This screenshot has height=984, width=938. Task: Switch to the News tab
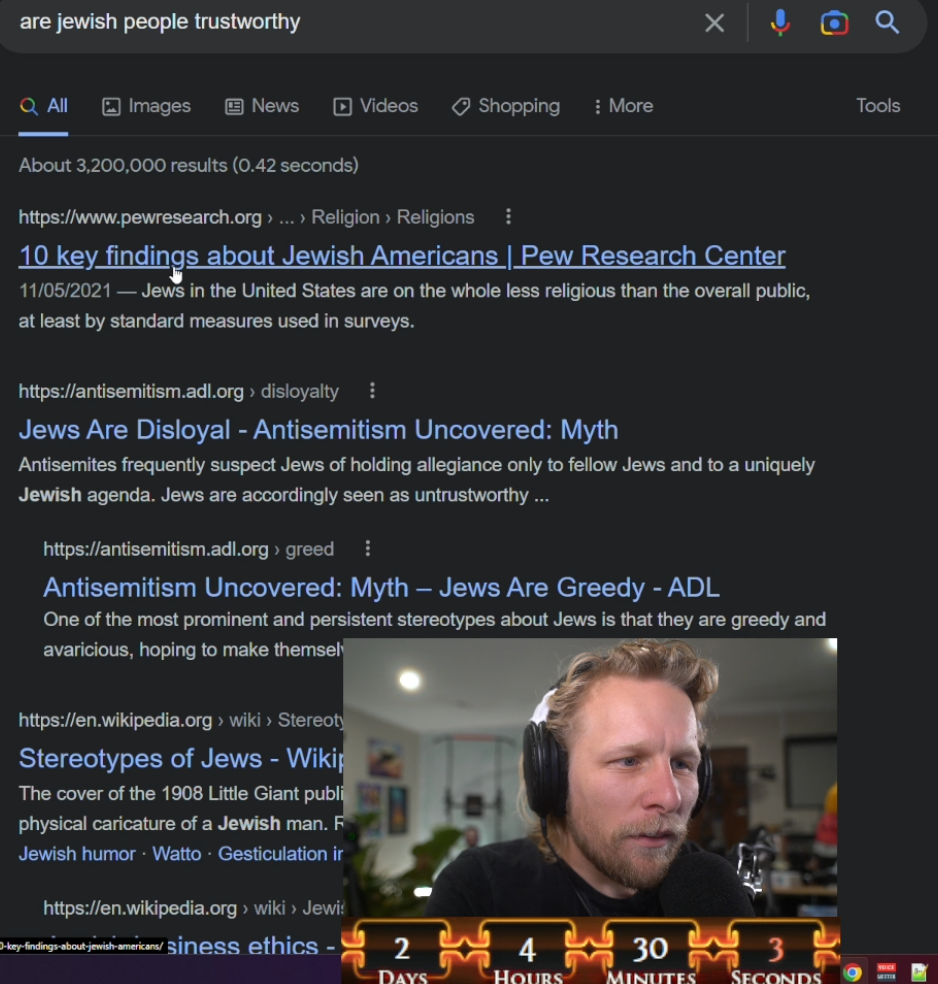point(262,106)
